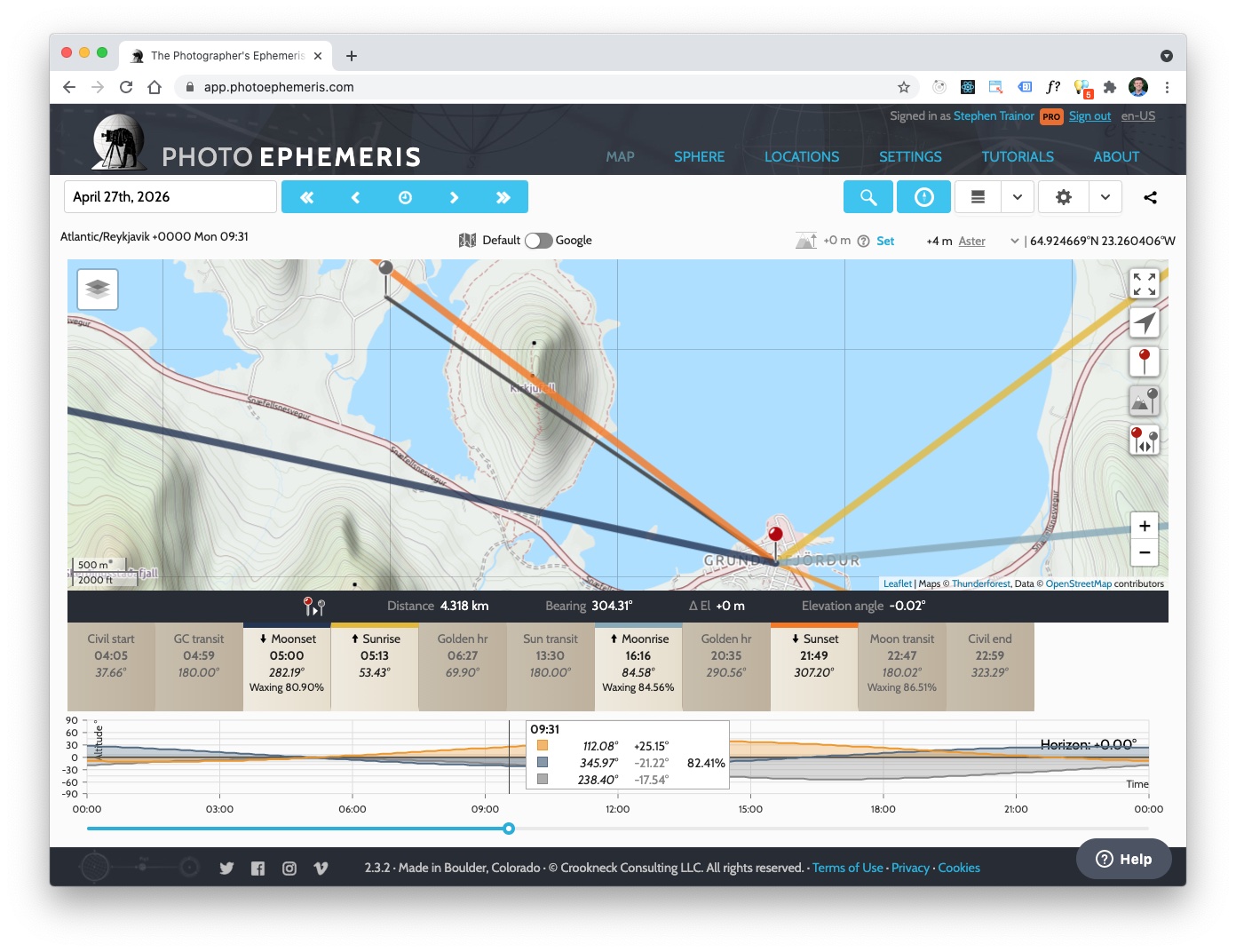Screen dimensions: 1236x952
Task: Click the locate-me arrow icon on map
Action: [1145, 323]
